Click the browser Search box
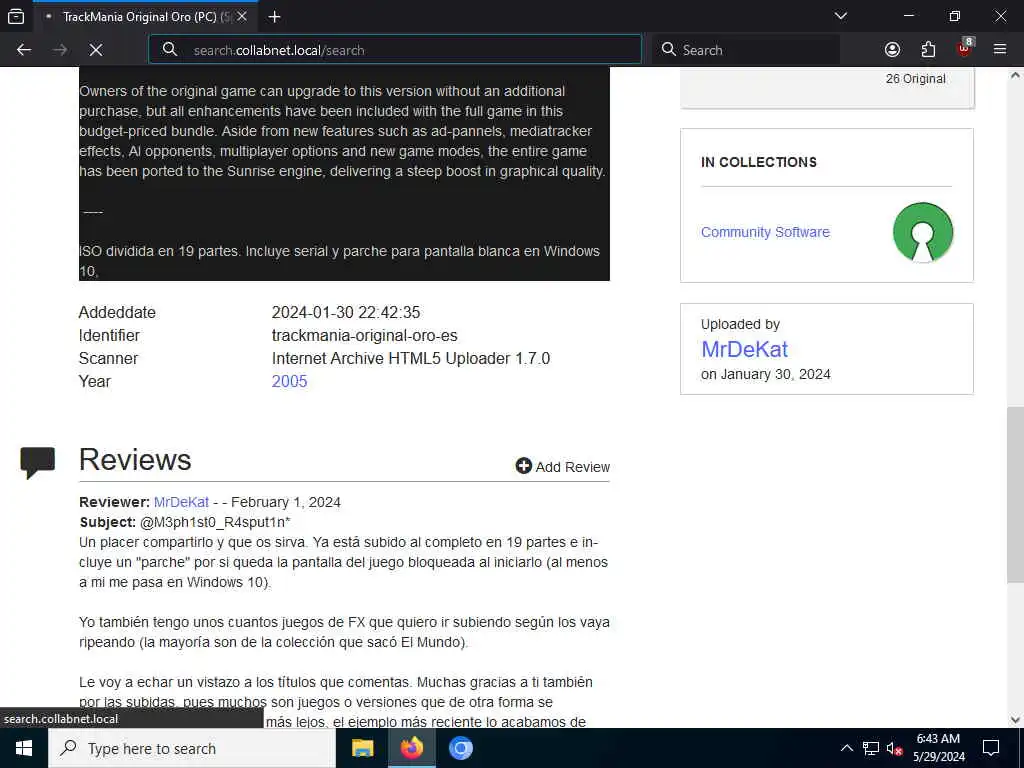This screenshot has width=1024, height=768. pos(746,50)
